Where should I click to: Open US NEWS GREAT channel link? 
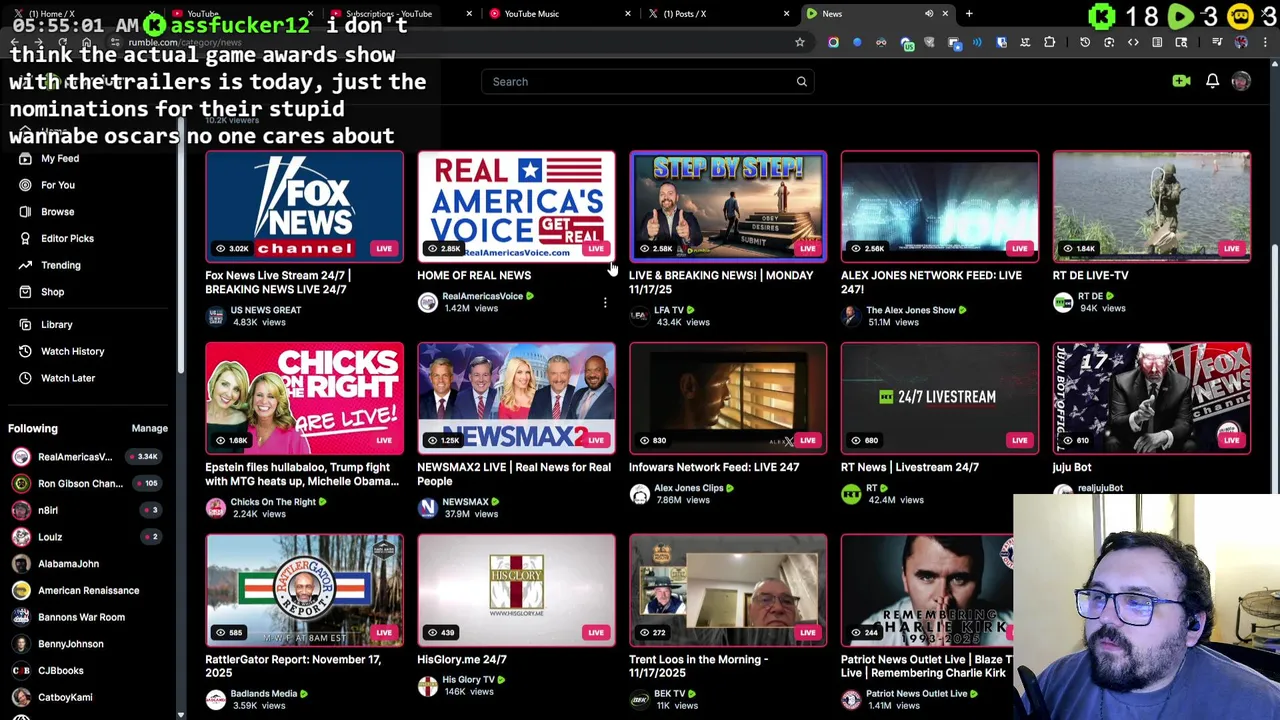pyautogui.click(x=265, y=310)
